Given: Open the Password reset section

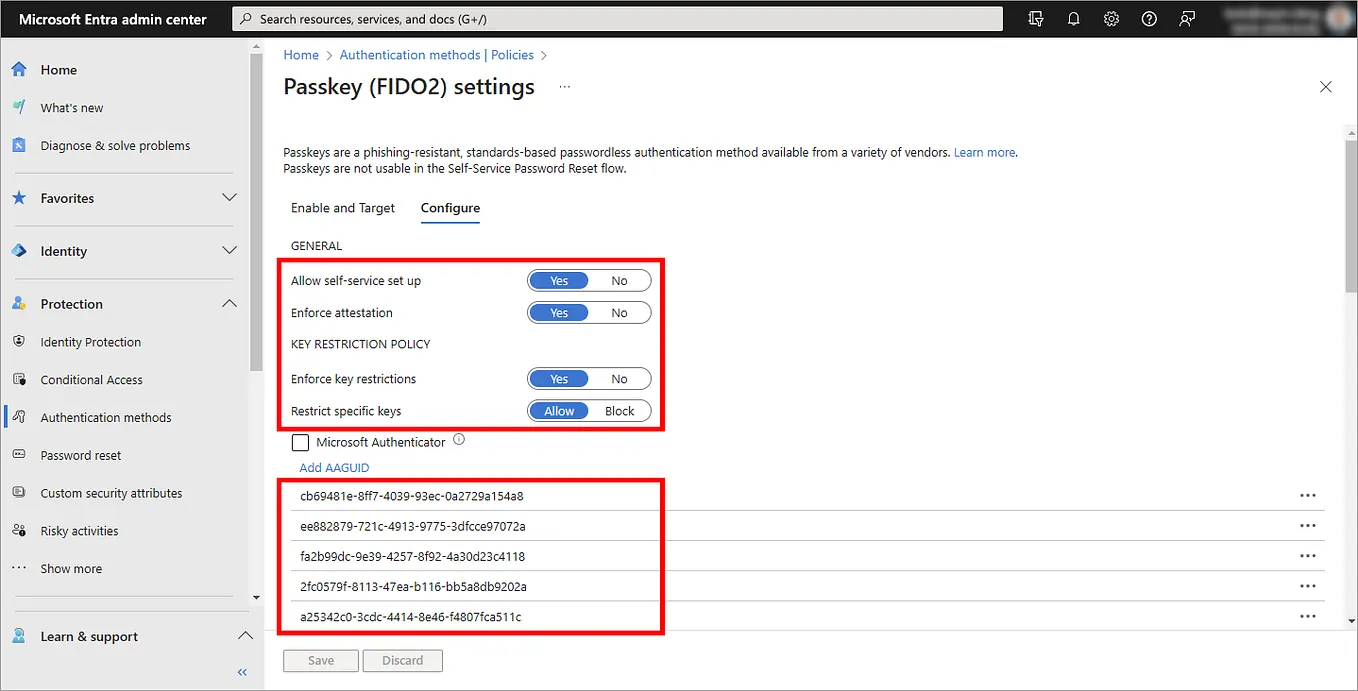Looking at the screenshot, I should (x=79, y=455).
